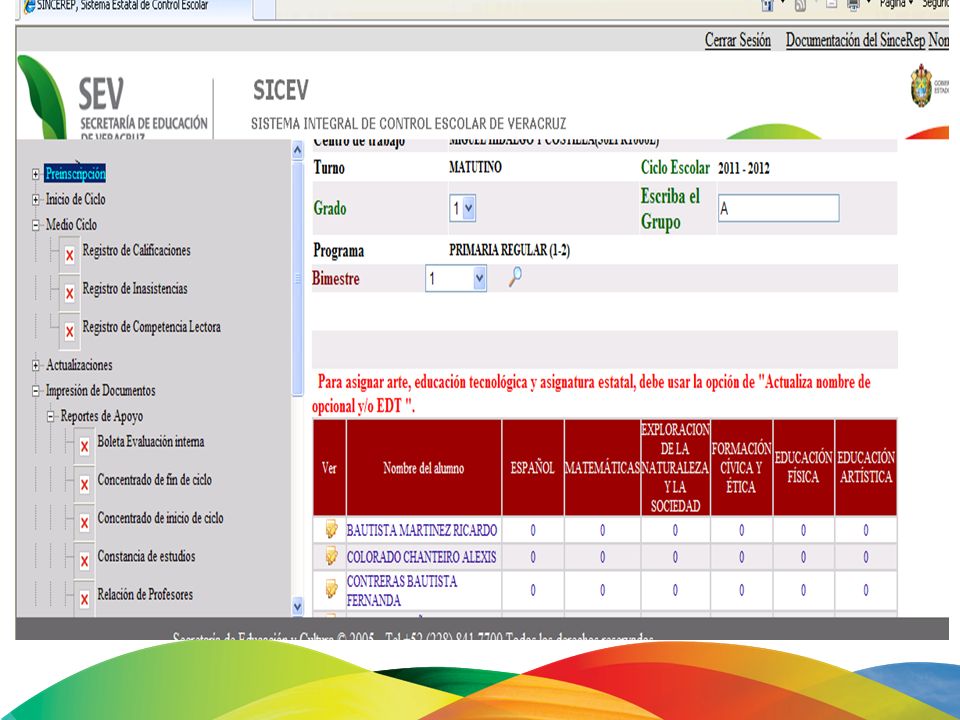960x720 pixels.
Task: Open Concentrado de inicio de ciclo report
Action: [160, 518]
